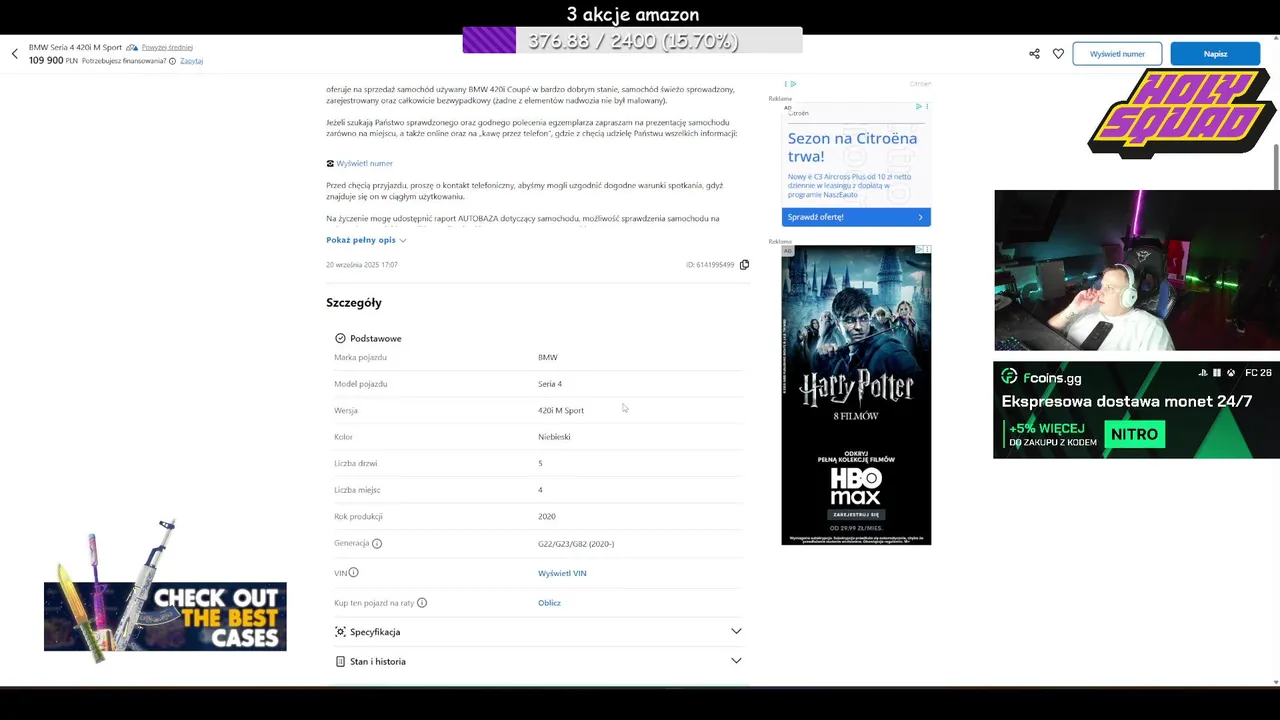Click info icon beside 'Kup ten pojazd na raty'
The width and height of the screenshot is (1280, 720).
pos(422,603)
